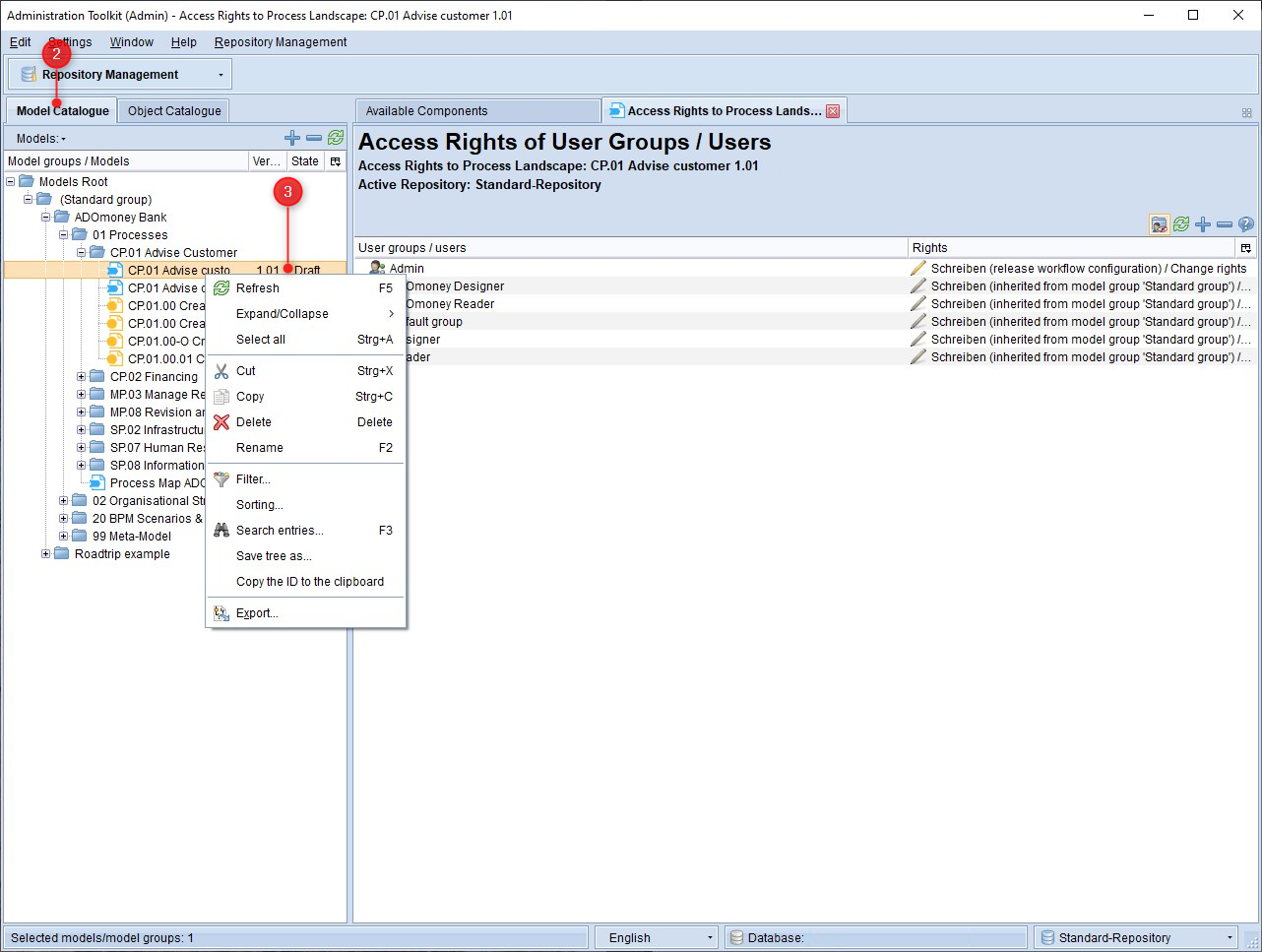Collapse the ADOmoney Bank node
Viewport: 1262px width, 952px height.
pos(45,218)
